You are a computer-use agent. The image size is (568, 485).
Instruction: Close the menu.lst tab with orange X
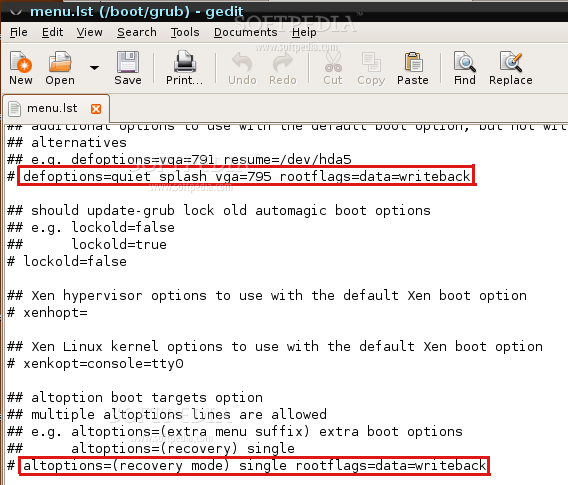[96, 109]
